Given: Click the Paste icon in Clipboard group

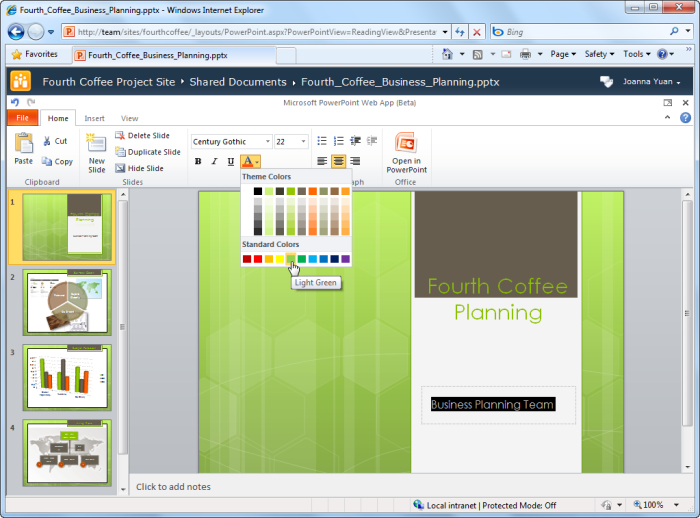Looking at the screenshot, I should 23,149.
